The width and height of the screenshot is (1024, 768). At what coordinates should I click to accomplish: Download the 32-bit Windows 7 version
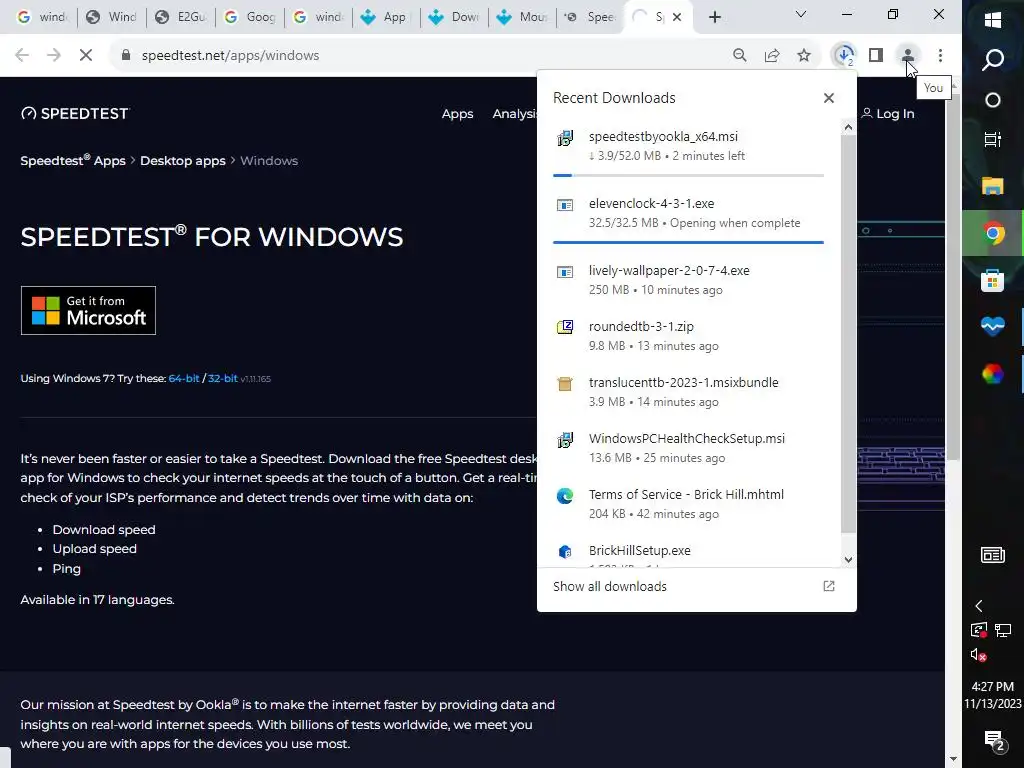pos(223,379)
